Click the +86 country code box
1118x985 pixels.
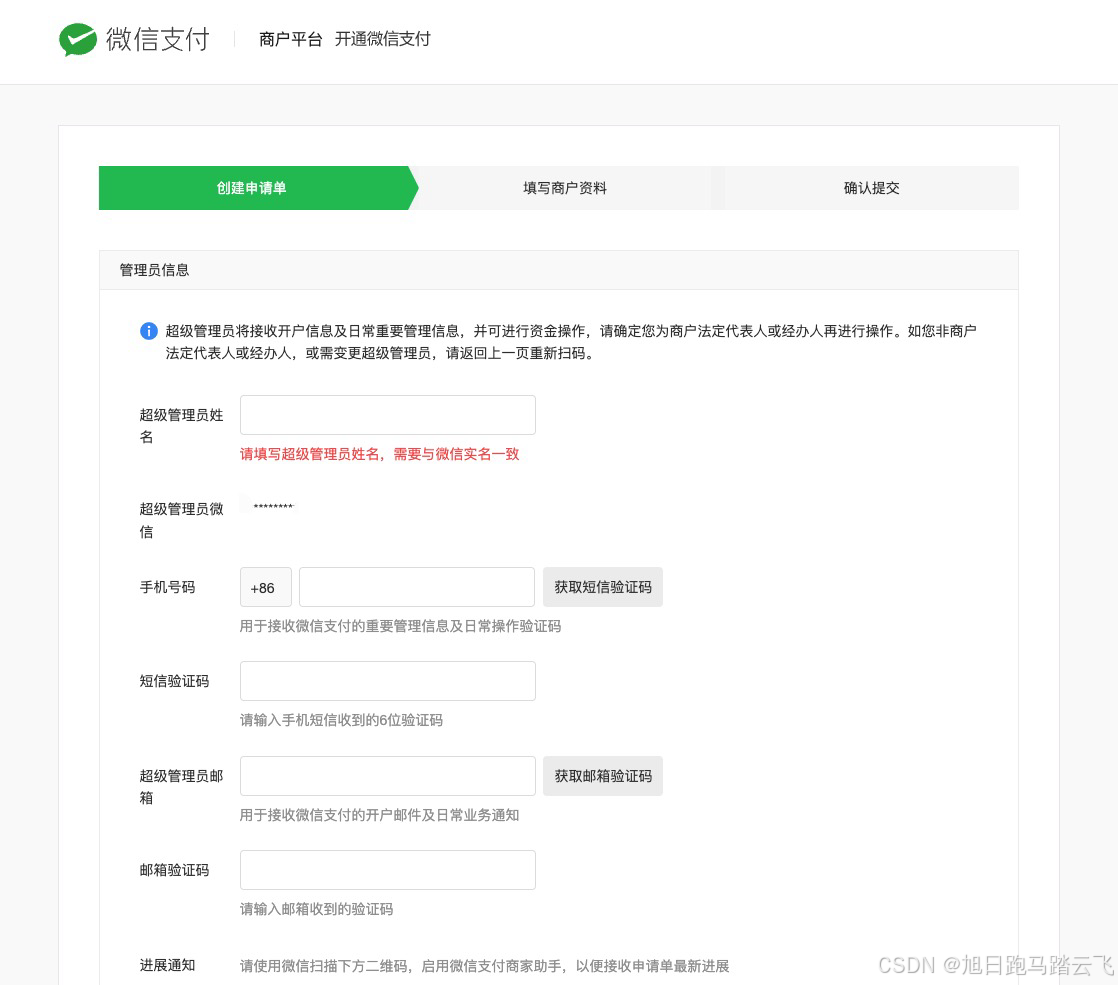pos(265,587)
